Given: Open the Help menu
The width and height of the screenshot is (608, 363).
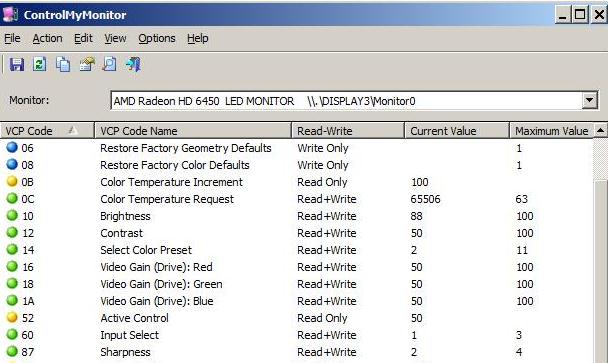Looking at the screenshot, I should (x=198, y=38).
